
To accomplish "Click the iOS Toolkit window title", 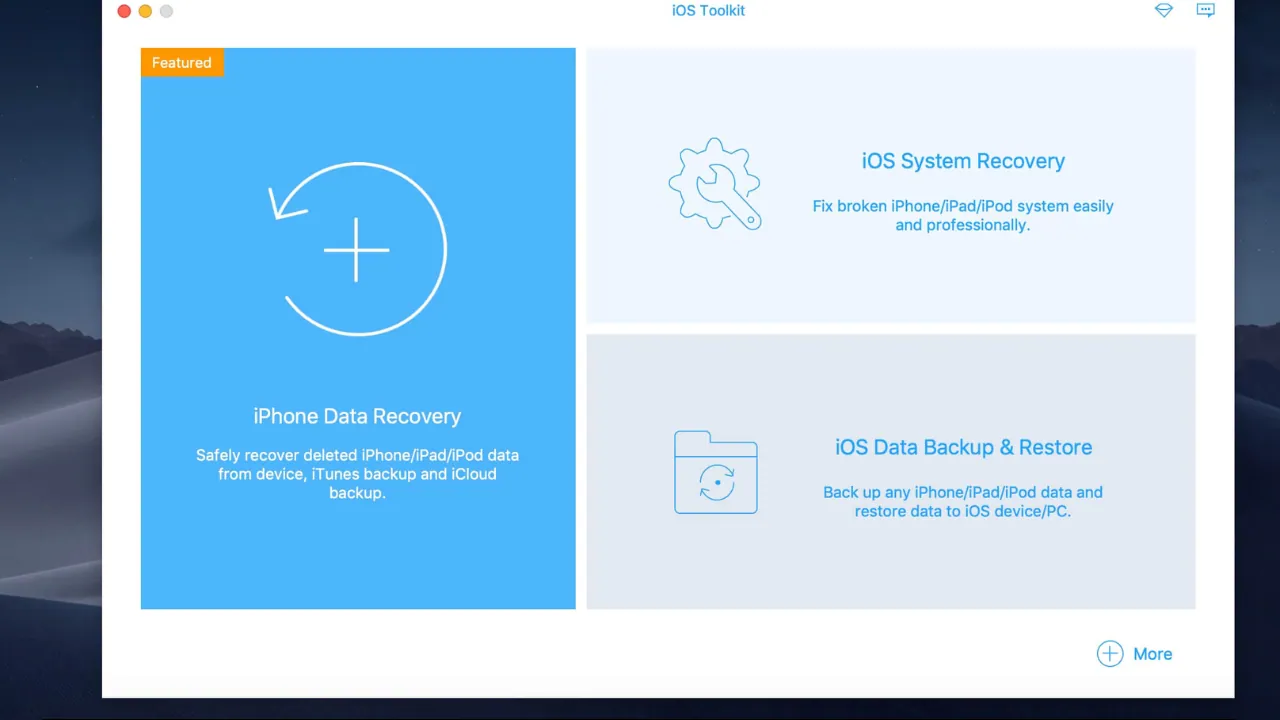I will [x=708, y=10].
